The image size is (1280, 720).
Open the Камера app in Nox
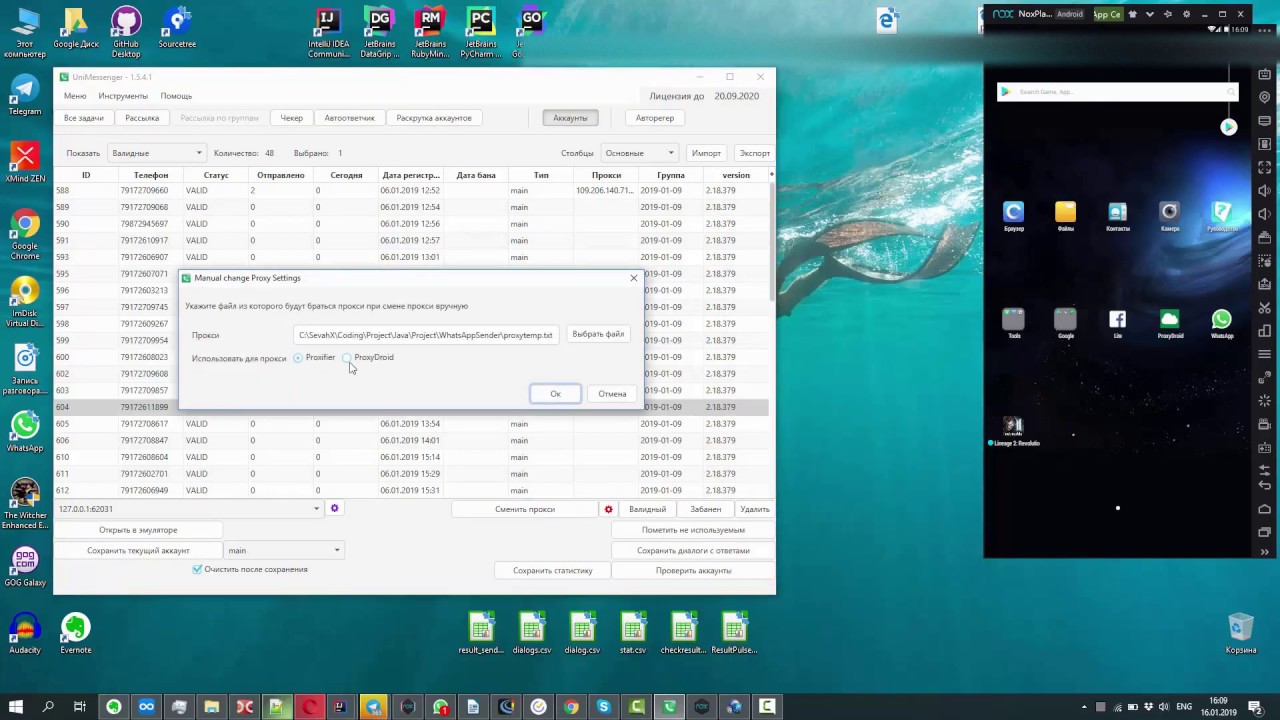coord(1169,212)
